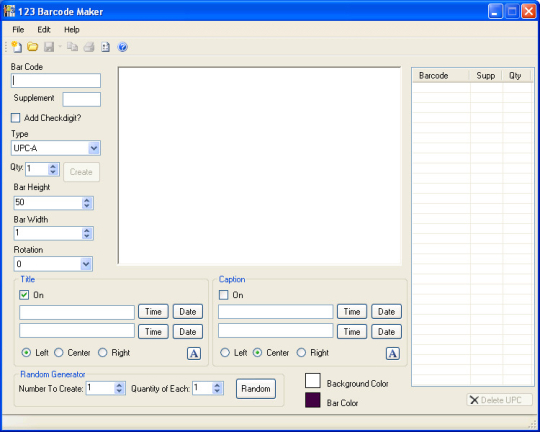Screen dimensions: 540x432
Task: Insert Time in second Title line
Action: pos(153,331)
